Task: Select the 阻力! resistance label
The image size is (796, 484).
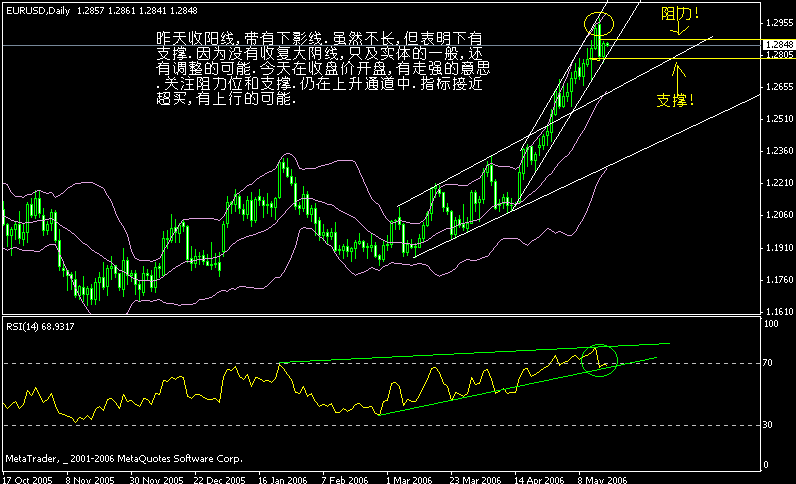Action: [682, 15]
